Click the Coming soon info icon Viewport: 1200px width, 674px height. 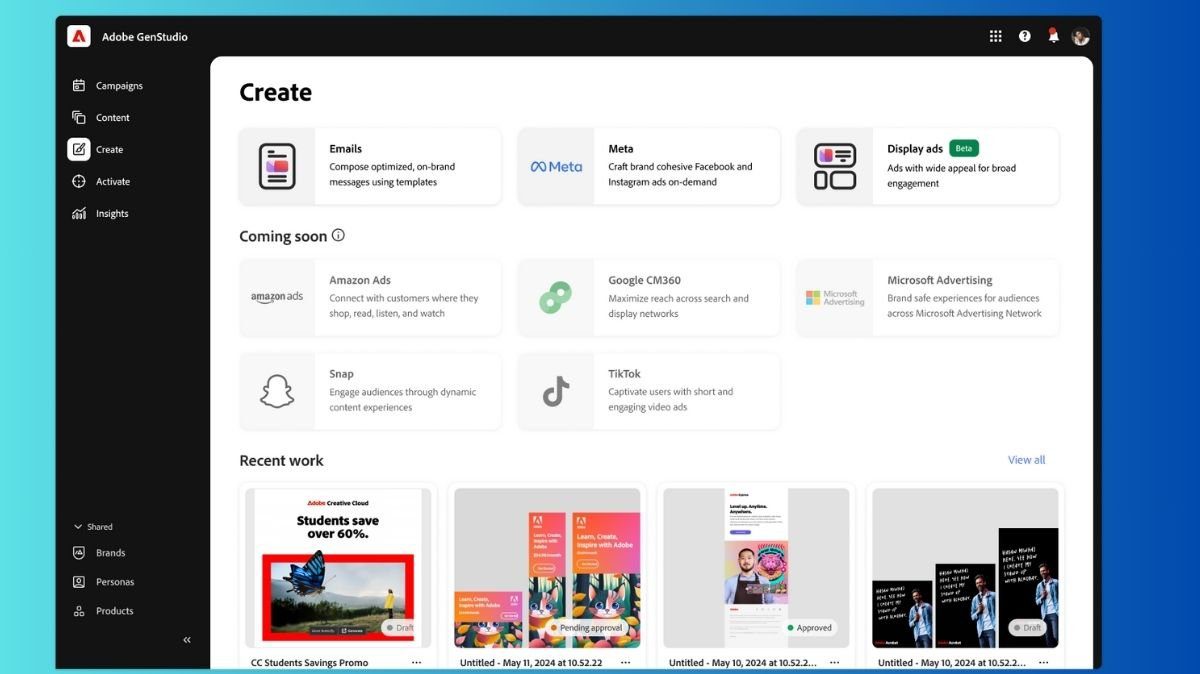(338, 236)
